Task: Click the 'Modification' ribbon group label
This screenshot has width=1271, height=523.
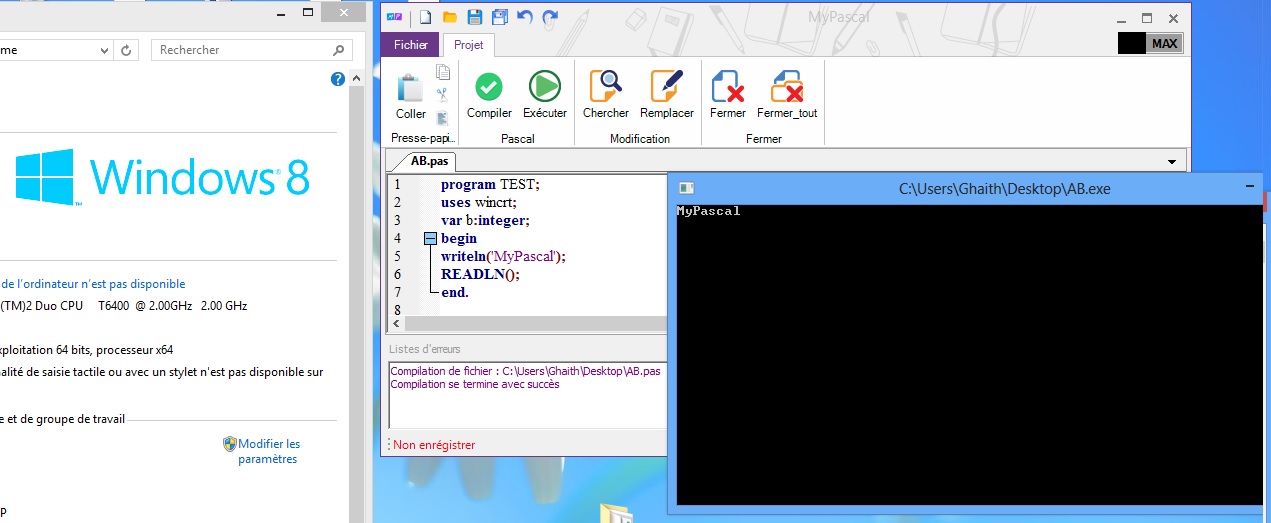Action: (640, 139)
